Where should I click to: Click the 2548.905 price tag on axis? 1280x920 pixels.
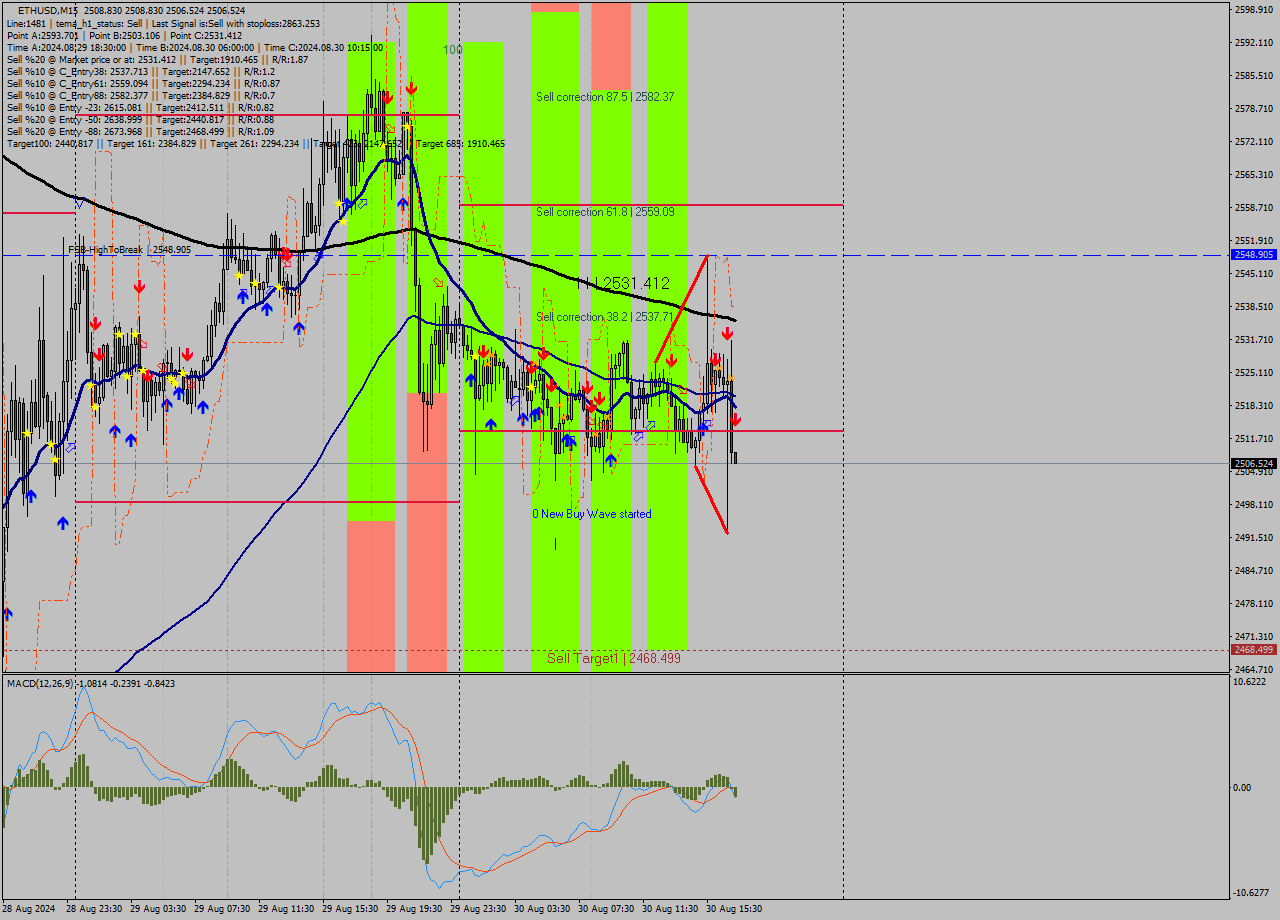coord(1254,255)
